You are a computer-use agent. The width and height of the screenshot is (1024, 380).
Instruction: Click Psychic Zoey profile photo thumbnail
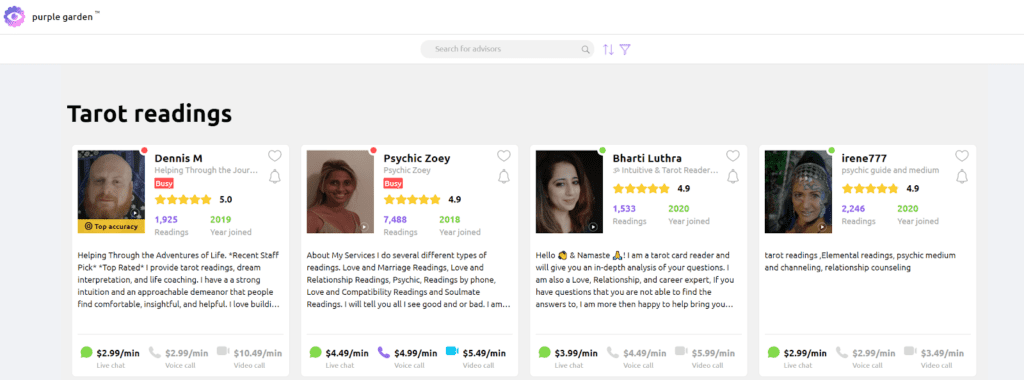pyautogui.click(x=340, y=192)
